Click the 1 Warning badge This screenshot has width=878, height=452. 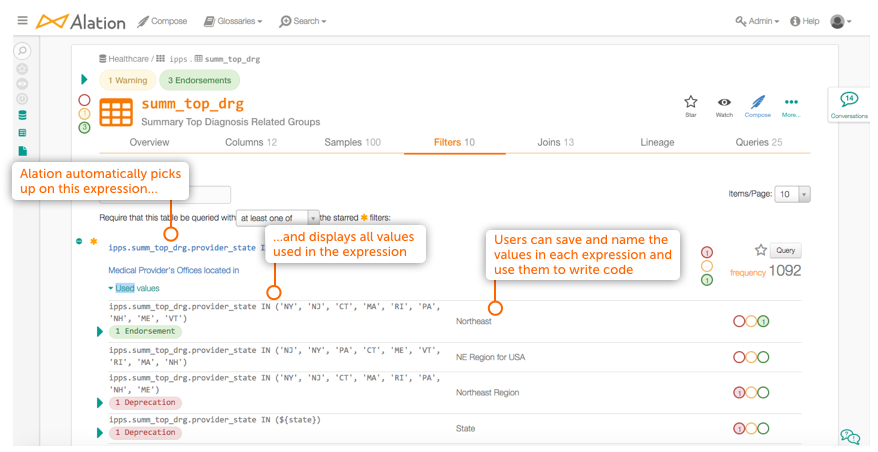pos(128,80)
